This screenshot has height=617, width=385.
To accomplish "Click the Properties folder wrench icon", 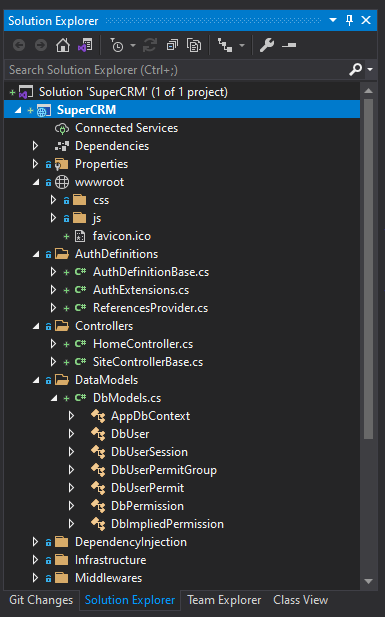I will pos(61,164).
